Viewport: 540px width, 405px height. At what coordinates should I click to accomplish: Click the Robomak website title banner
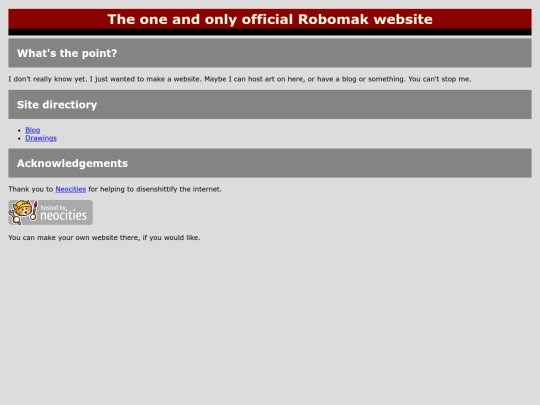(270, 22)
